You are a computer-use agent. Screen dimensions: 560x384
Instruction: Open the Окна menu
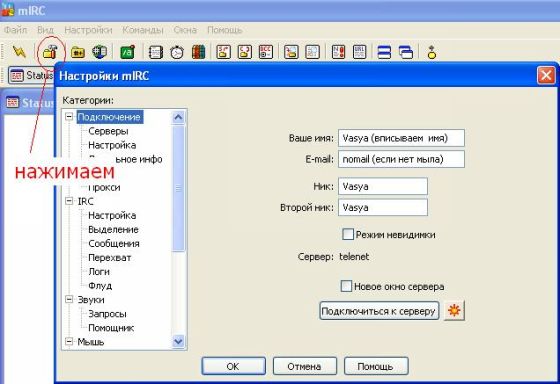click(x=185, y=30)
